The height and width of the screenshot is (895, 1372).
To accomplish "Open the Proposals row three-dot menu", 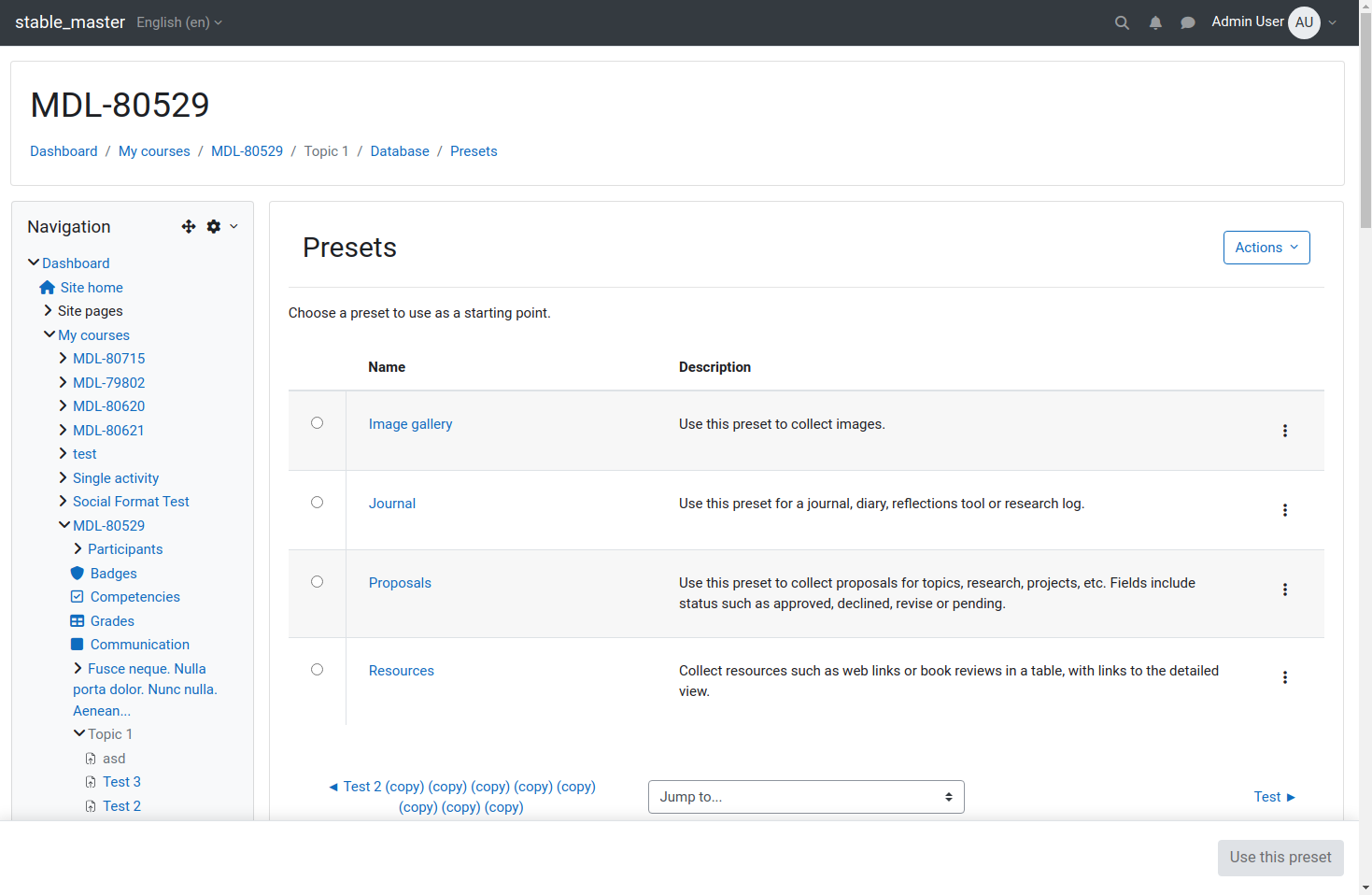I will tap(1285, 590).
